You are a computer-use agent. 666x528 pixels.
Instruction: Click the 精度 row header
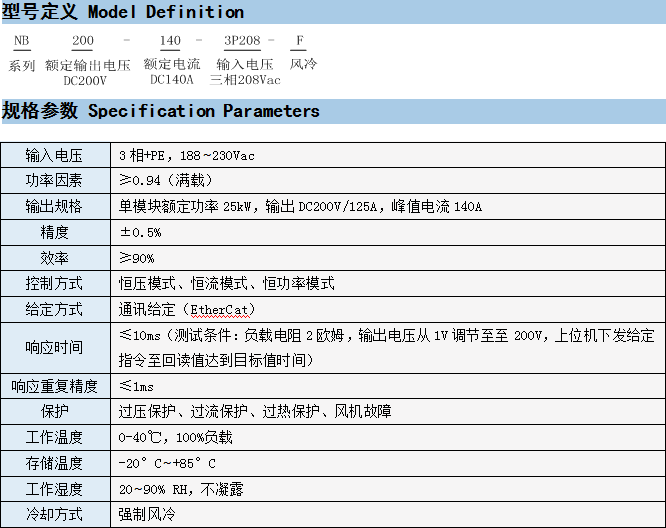[x=54, y=232]
